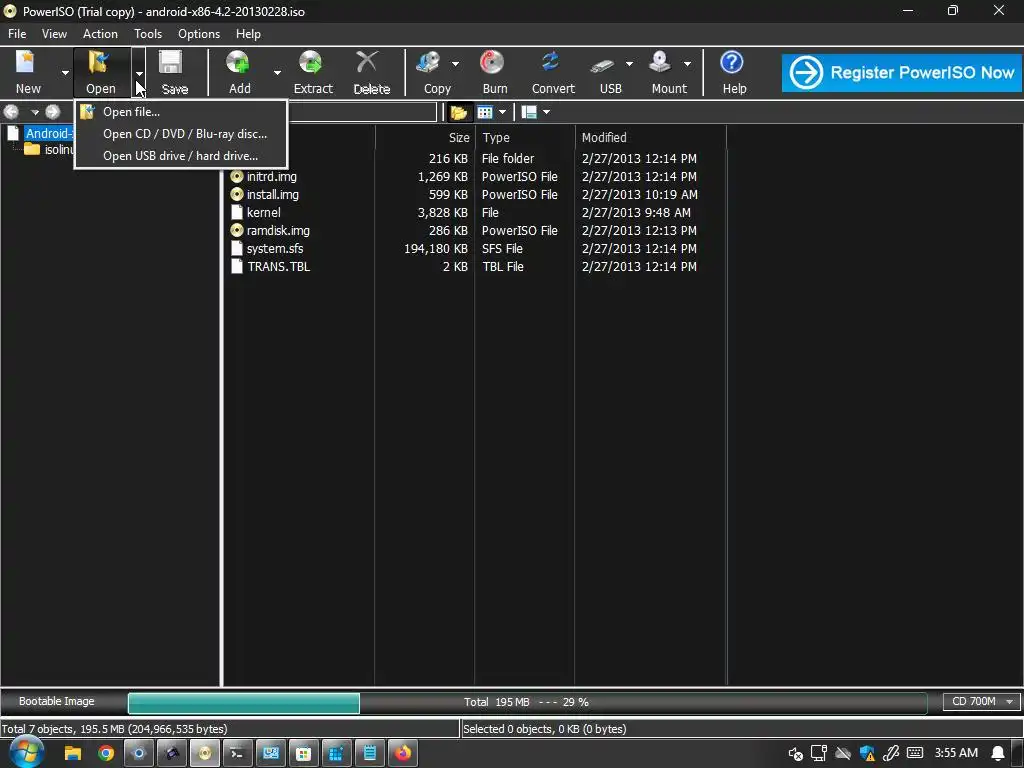Click the muted volume tray icon

(795, 754)
